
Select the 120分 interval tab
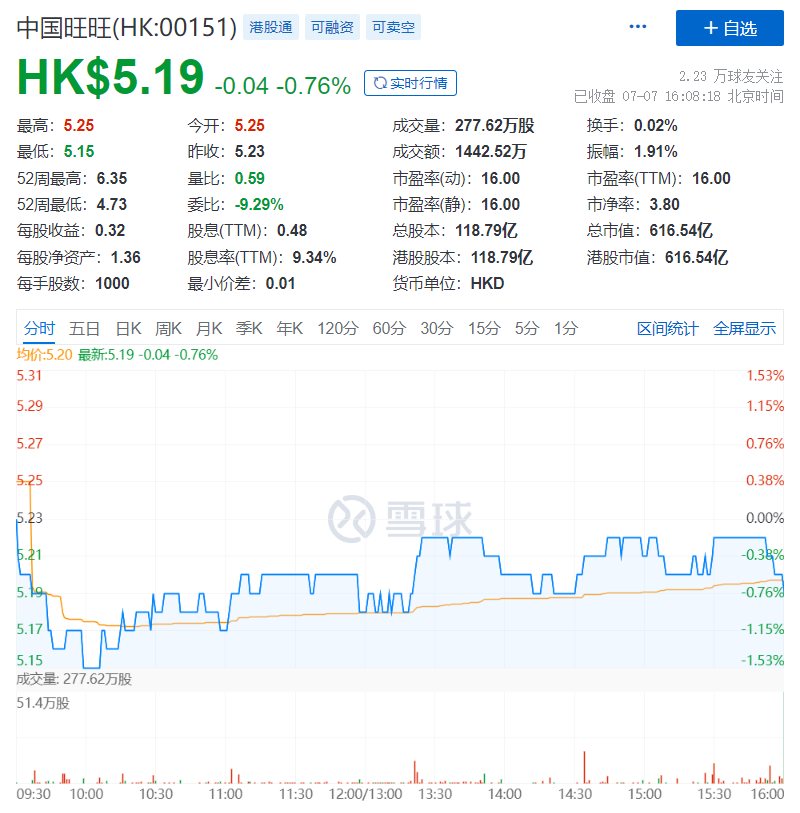pos(338,328)
